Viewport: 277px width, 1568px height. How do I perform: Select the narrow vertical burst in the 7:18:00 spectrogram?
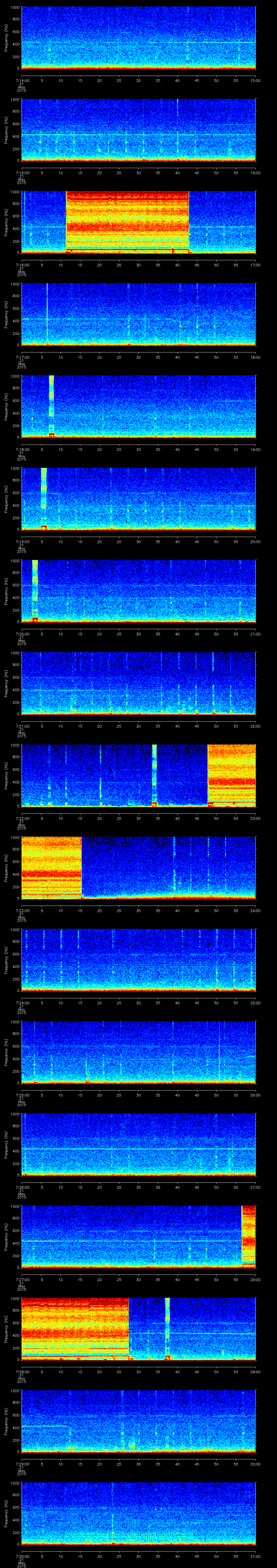click(x=51, y=406)
